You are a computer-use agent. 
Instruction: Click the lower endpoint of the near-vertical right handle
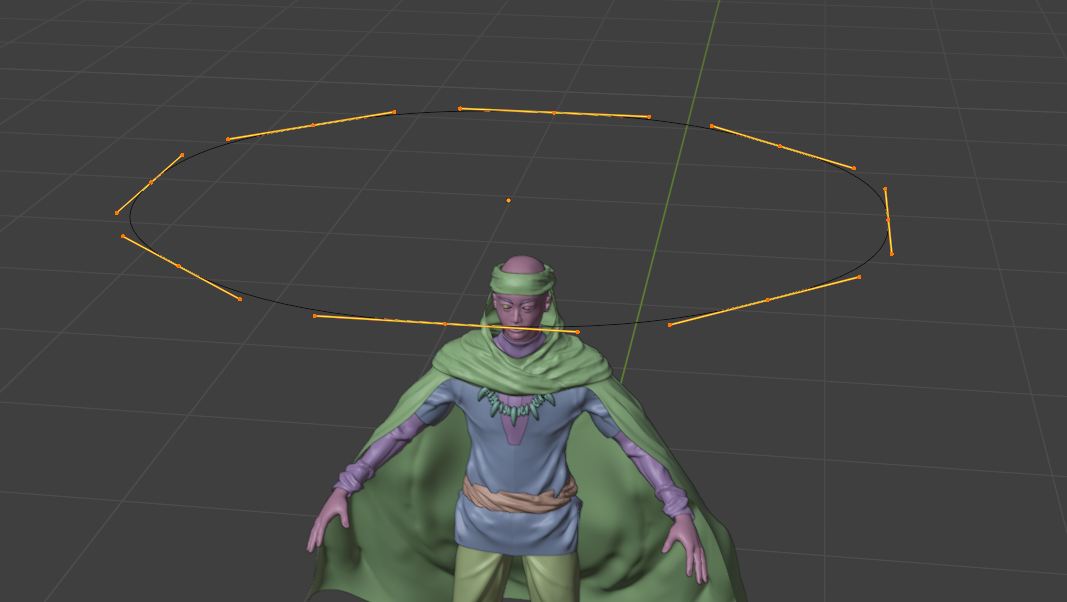[891, 254]
